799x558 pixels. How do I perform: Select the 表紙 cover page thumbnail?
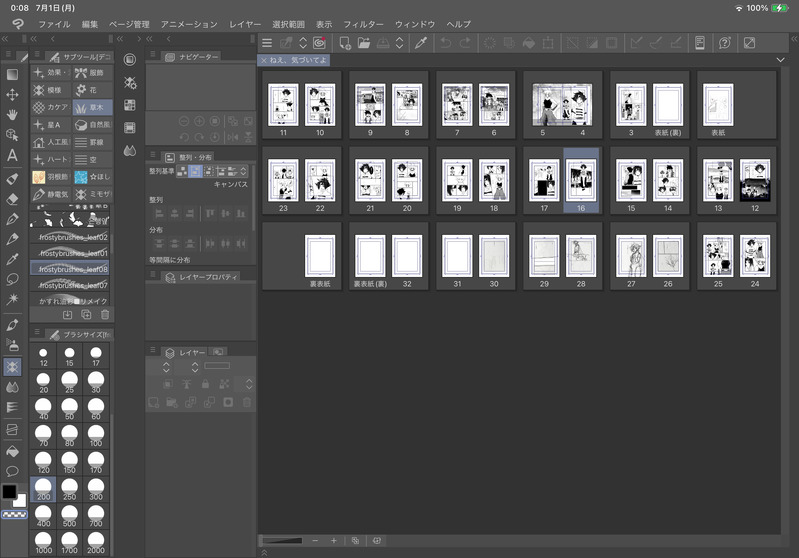click(718, 105)
